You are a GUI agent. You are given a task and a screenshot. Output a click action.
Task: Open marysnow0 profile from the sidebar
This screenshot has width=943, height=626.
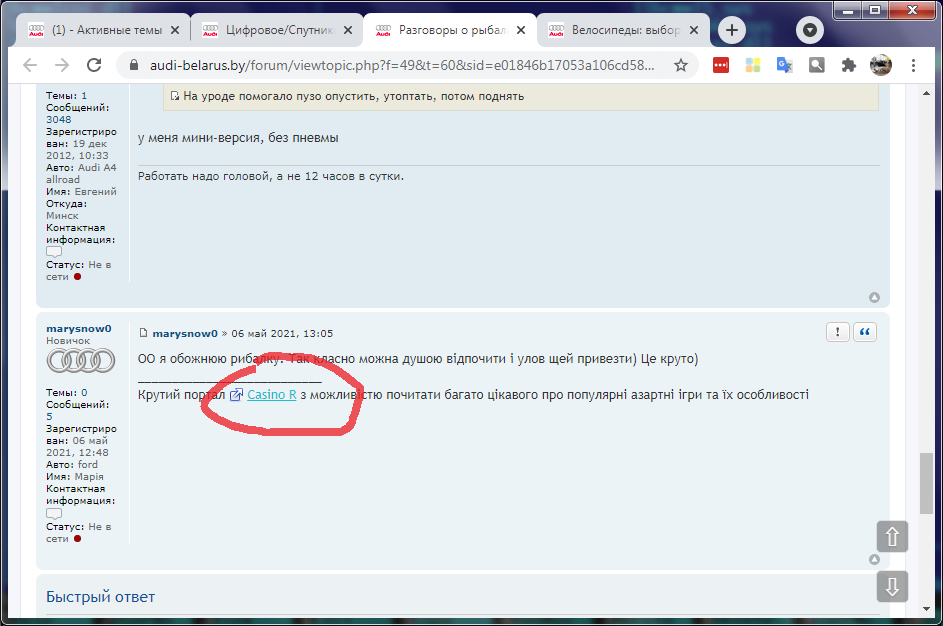(x=78, y=328)
